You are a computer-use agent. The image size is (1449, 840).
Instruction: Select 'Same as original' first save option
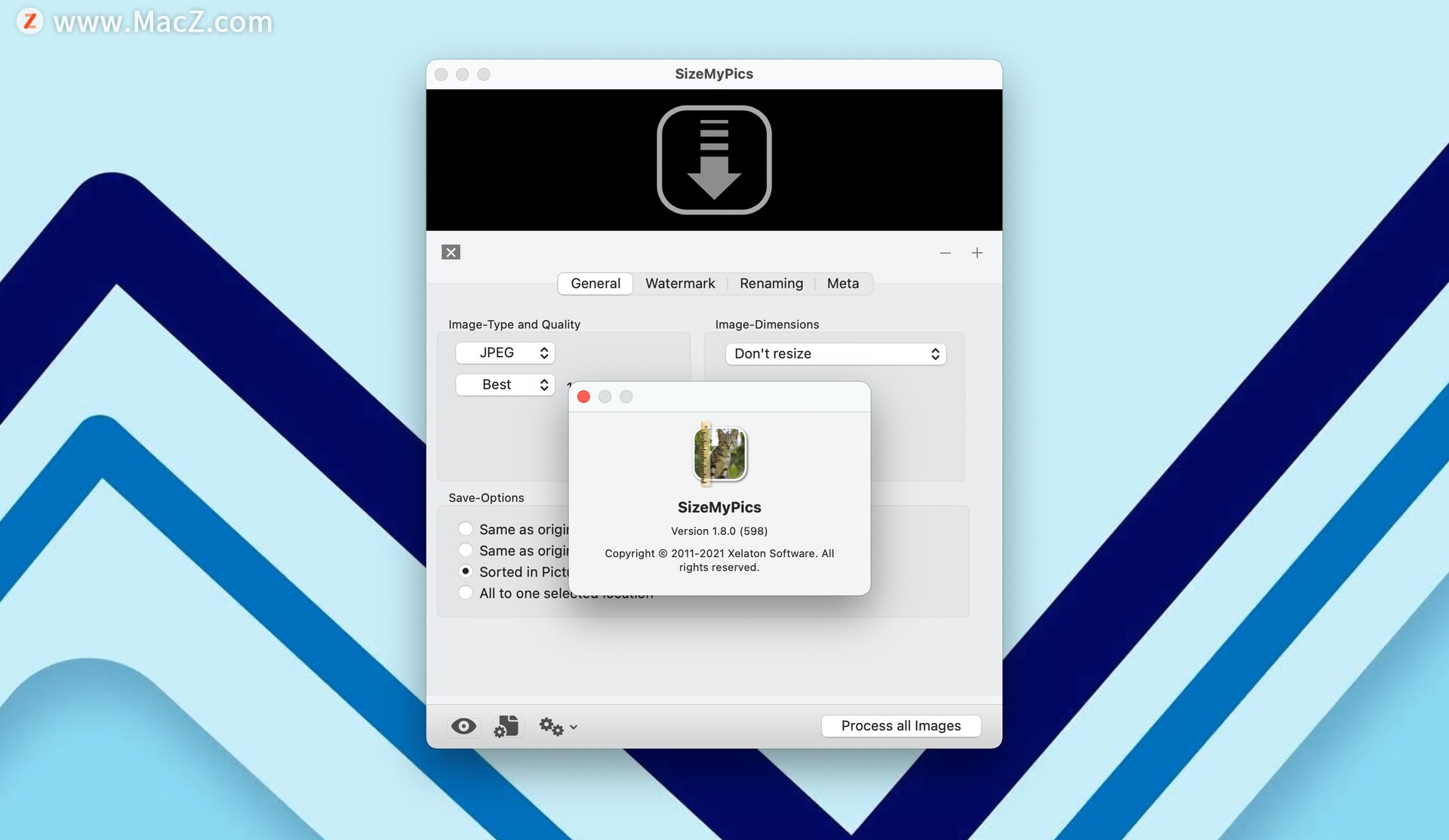click(x=464, y=528)
